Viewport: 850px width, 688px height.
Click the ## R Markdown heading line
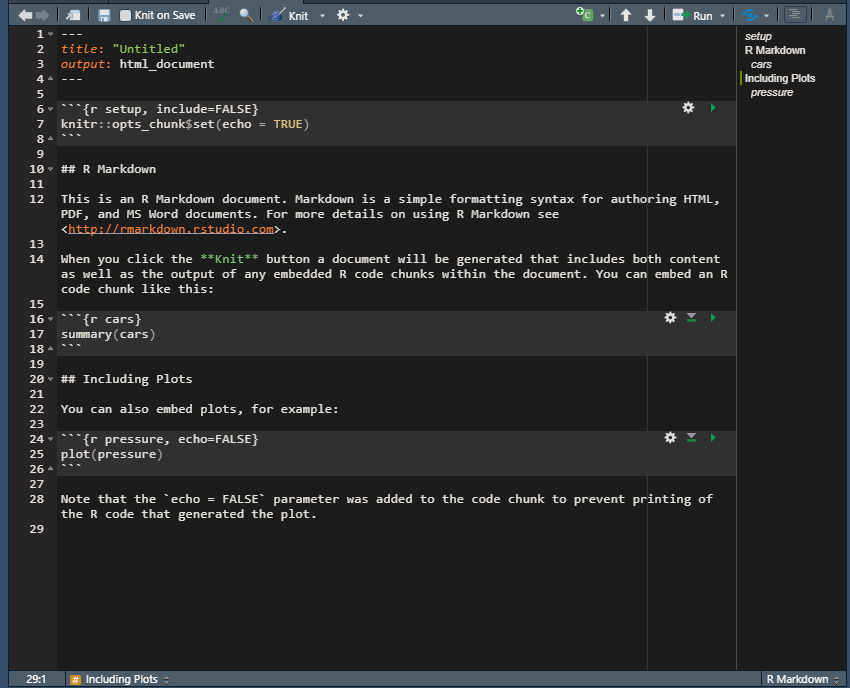tap(108, 169)
